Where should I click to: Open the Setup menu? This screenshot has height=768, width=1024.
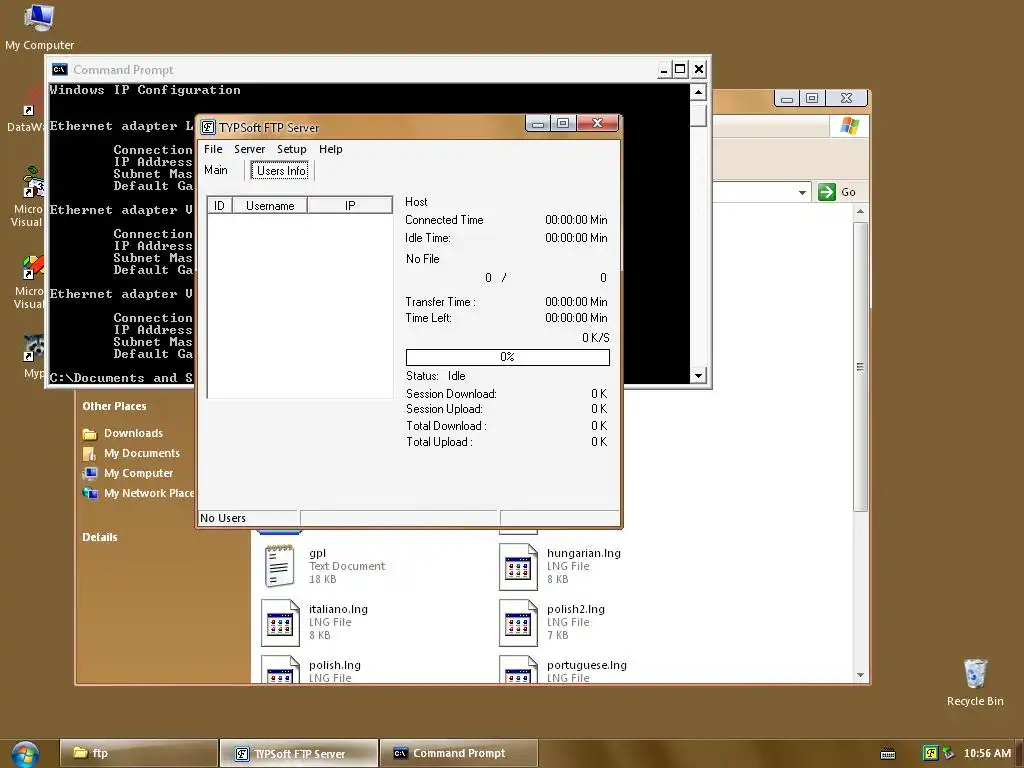pyautogui.click(x=291, y=149)
